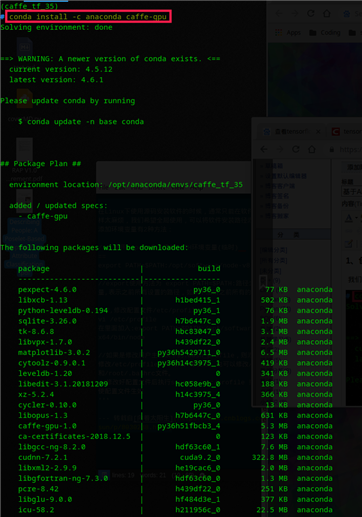362x517 pixels.
Task: Click 'current version: 4.5.12' text
Action: [x=61, y=69]
